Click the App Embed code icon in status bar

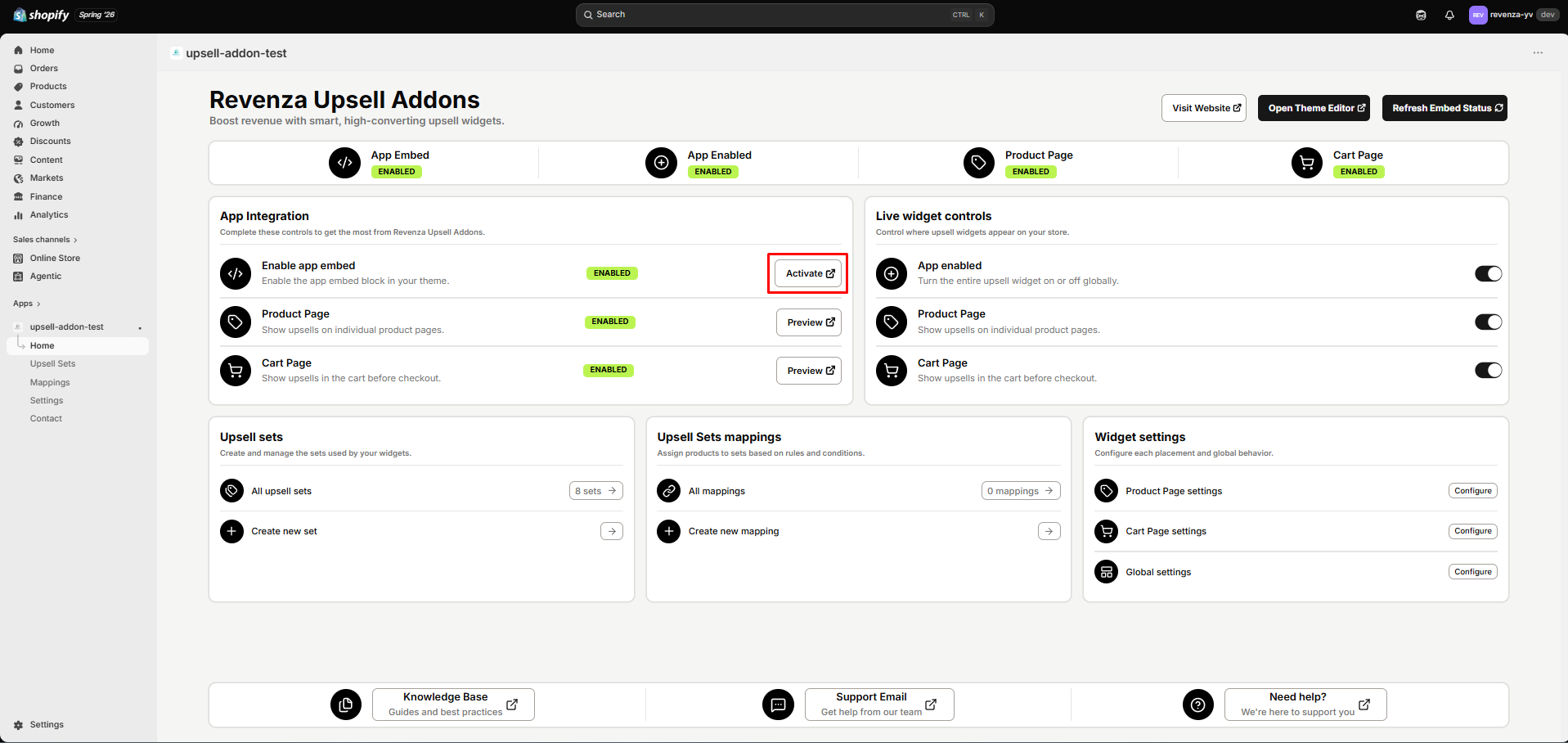pos(345,163)
